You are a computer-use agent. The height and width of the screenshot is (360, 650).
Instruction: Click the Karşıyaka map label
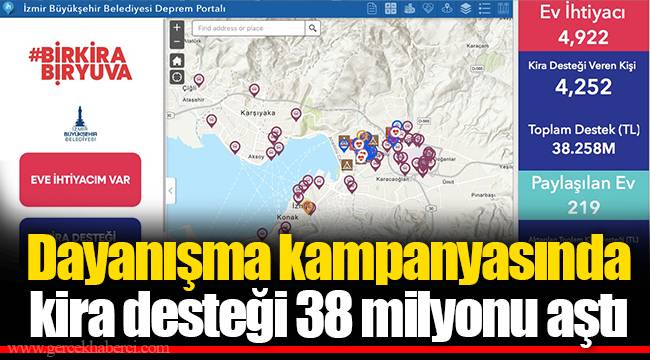tap(258, 113)
